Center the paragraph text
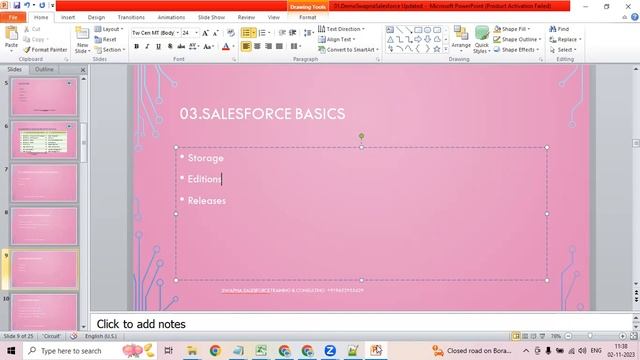Viewport: 640px width, 360px height. click(x=257, y=46)
